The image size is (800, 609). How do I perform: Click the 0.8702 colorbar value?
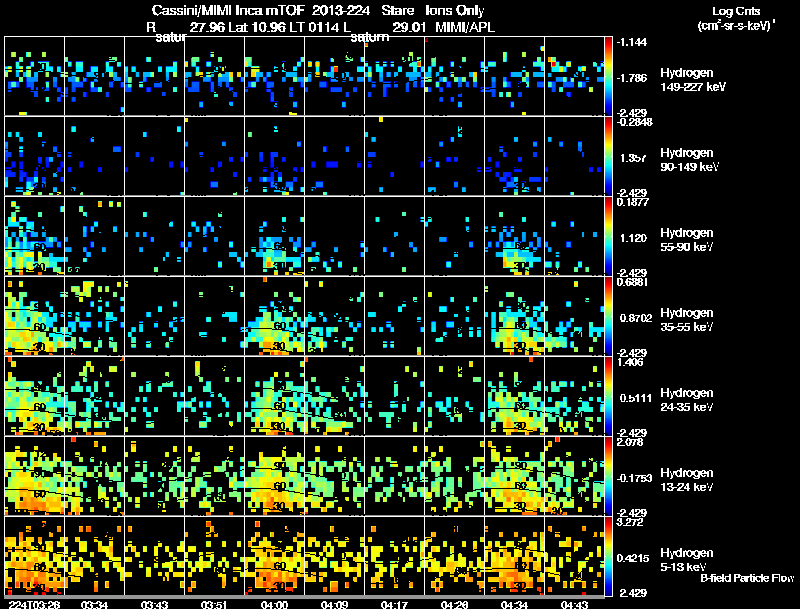click(x=636, y=318)
